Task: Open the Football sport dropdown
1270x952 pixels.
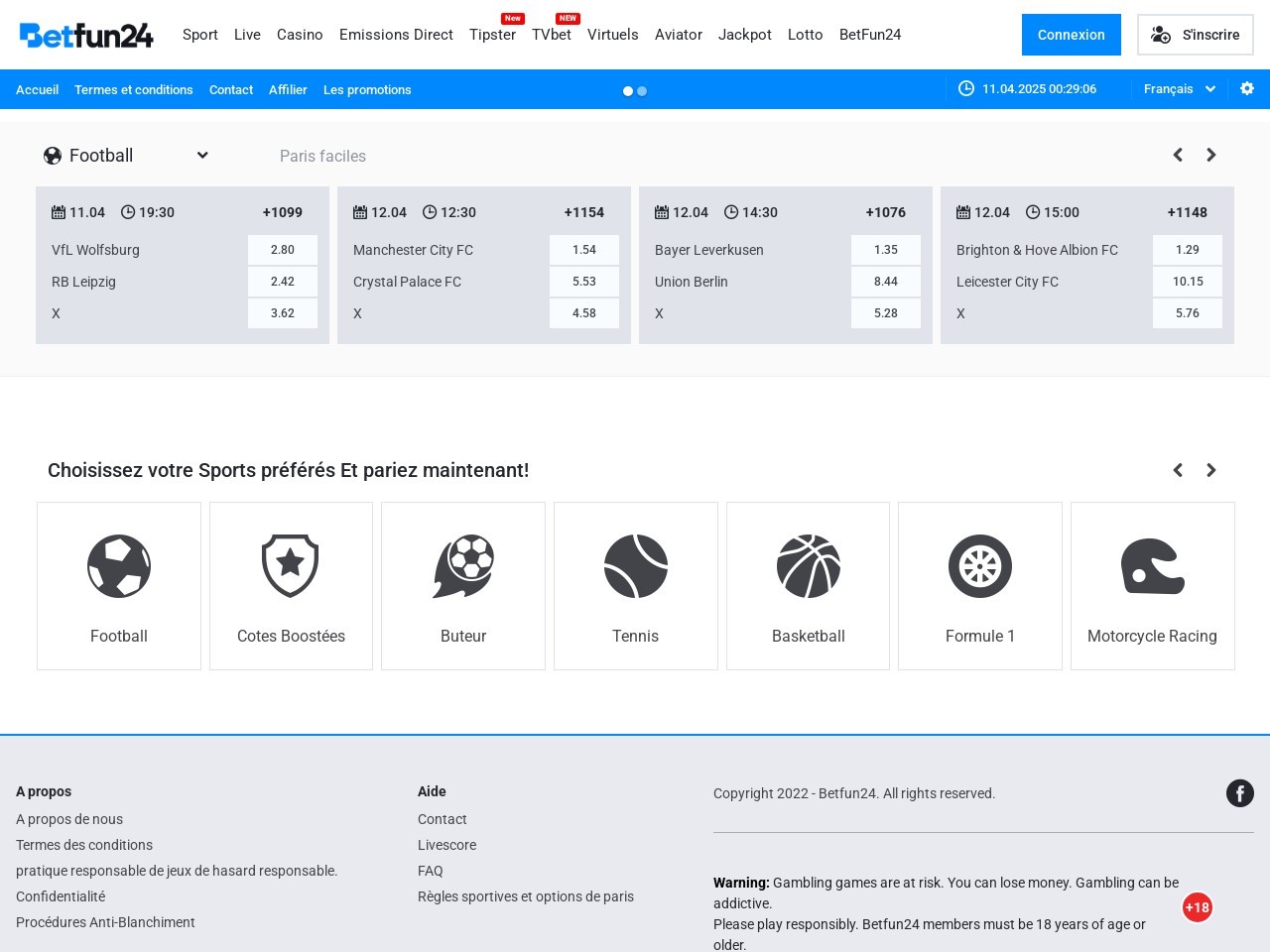Action: coord(126,156)
